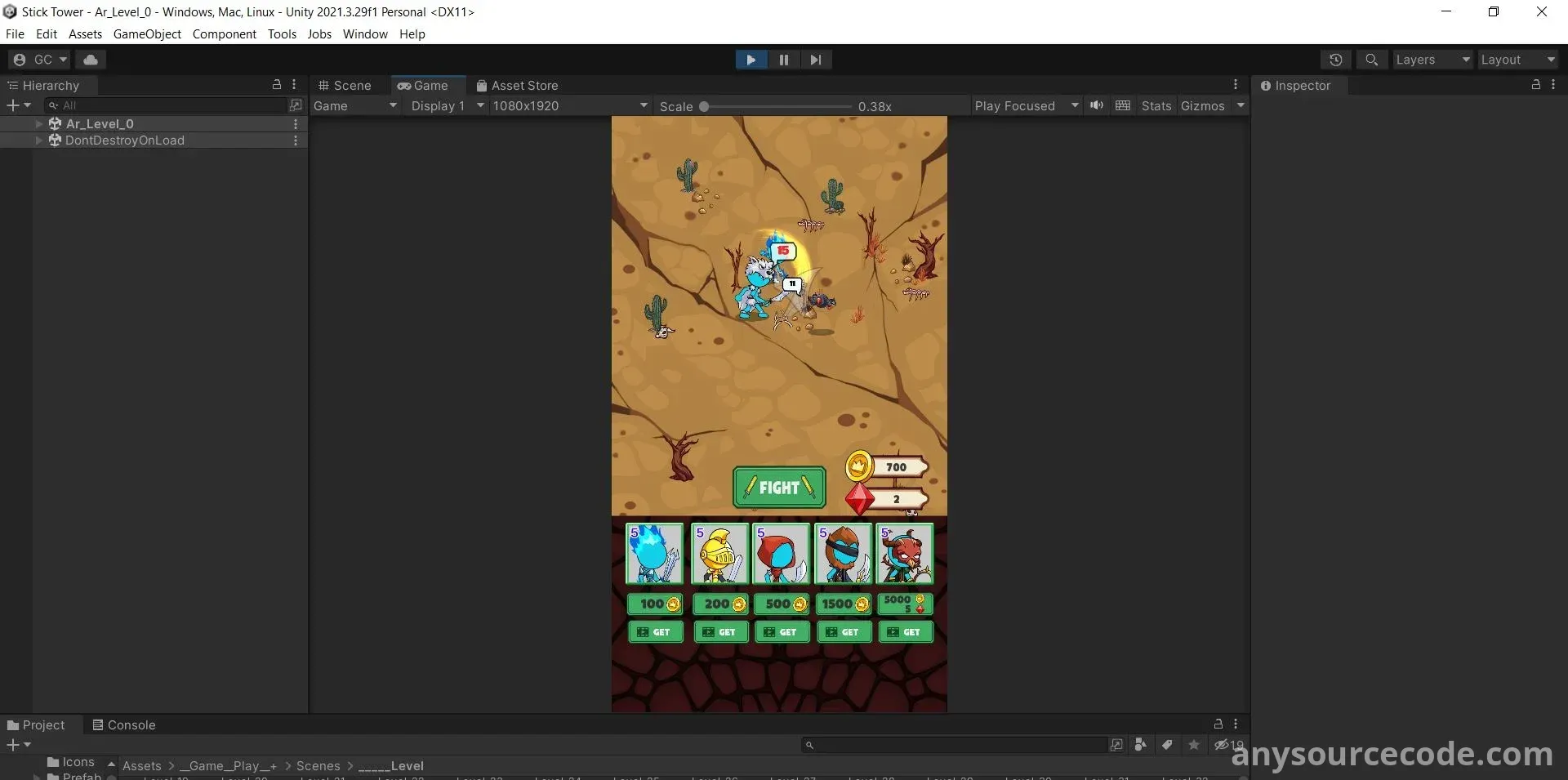
Task: Open the Undo History icon
Action: (1335, 60)
